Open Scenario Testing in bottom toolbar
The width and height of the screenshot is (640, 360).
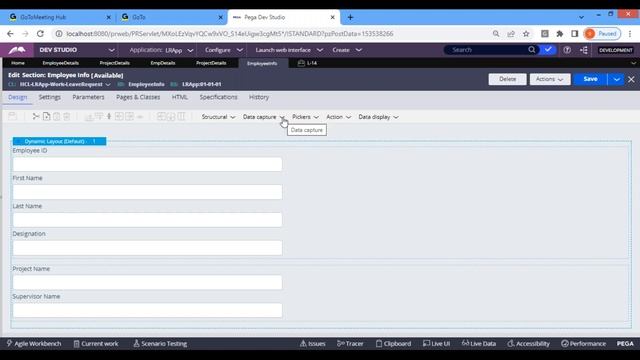(x=160, y=344)
